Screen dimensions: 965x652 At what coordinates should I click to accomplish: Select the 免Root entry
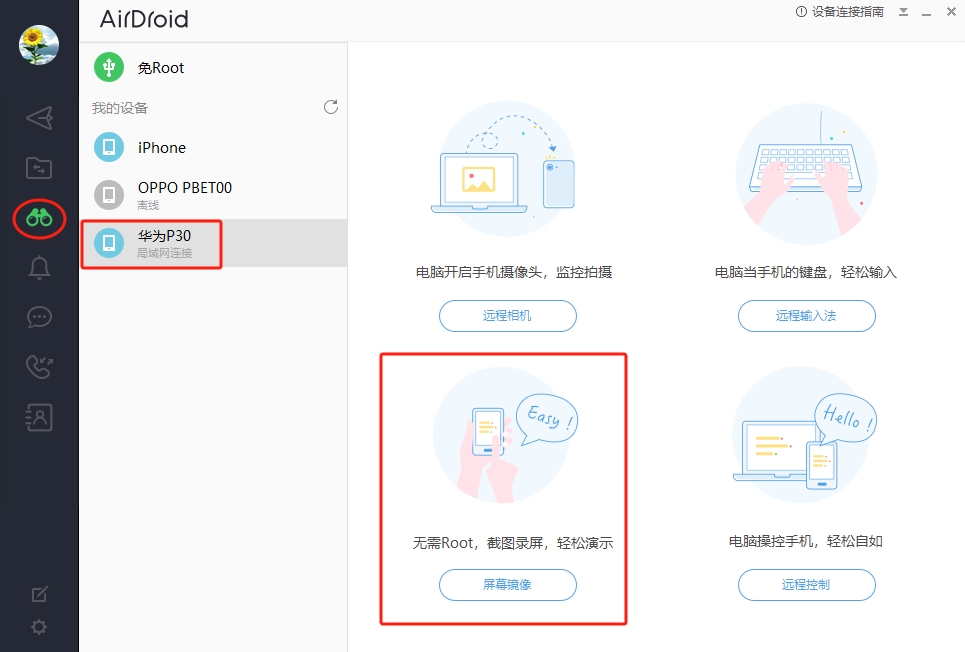pos(213,67)
